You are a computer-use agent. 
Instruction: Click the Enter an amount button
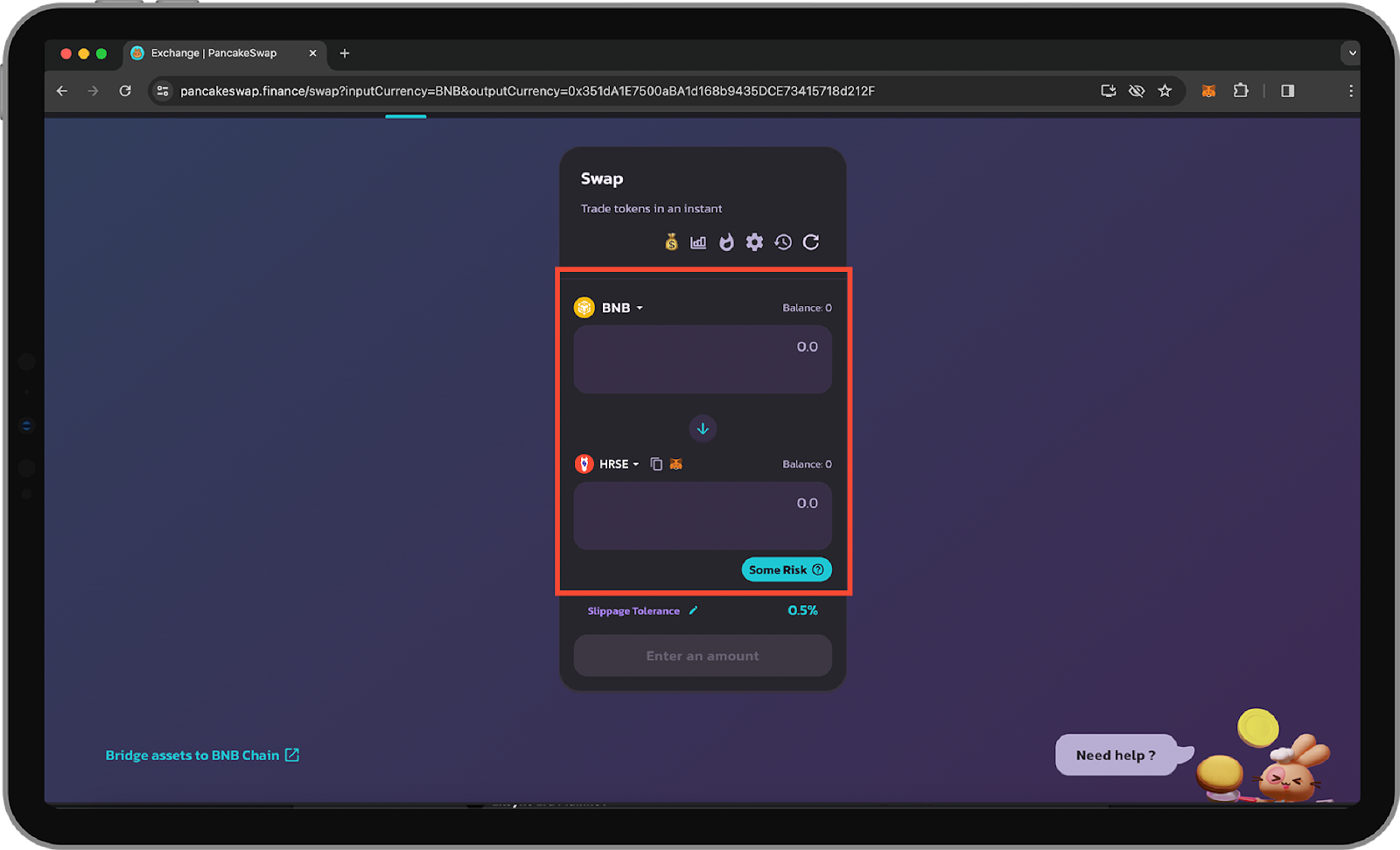click(703, 656)
